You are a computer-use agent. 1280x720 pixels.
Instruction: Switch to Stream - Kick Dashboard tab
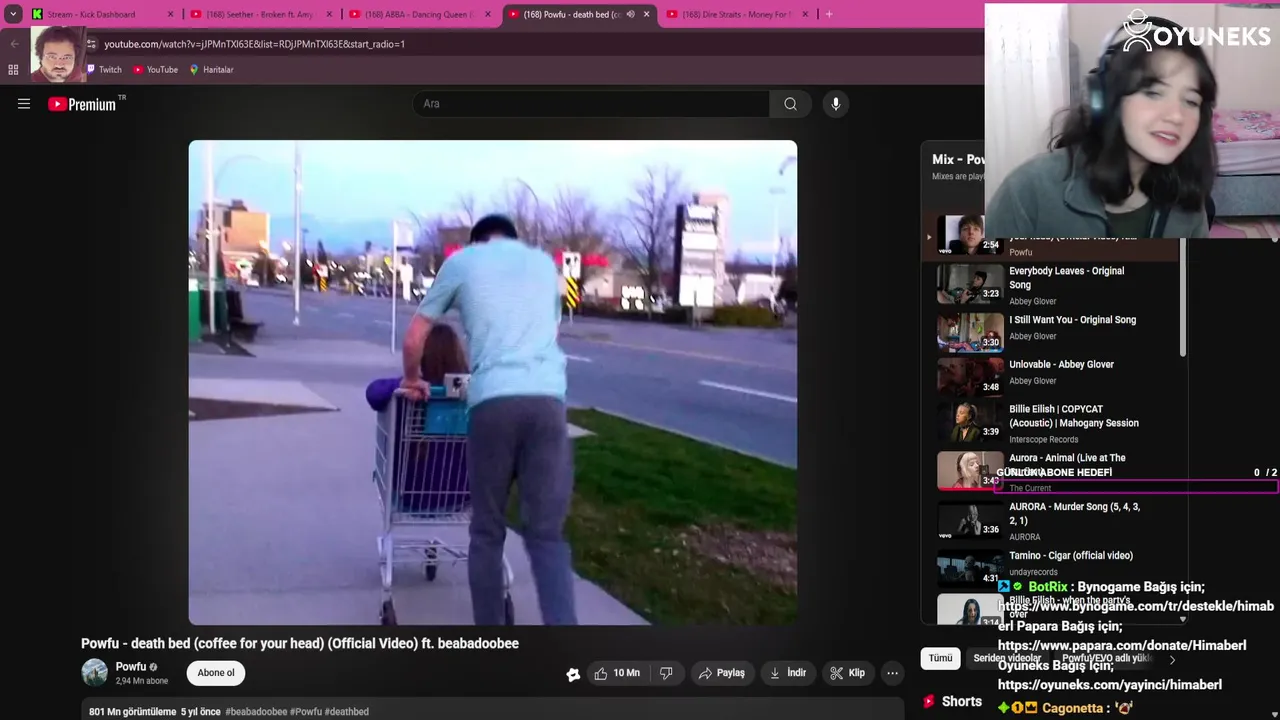(91, 14)
